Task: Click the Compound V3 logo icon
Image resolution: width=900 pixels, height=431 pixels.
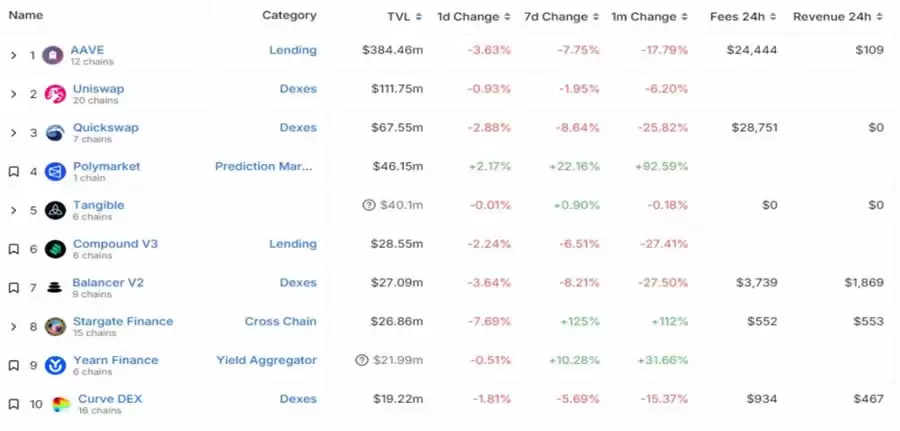Action: pyautogui.click(x=55, y=249)
